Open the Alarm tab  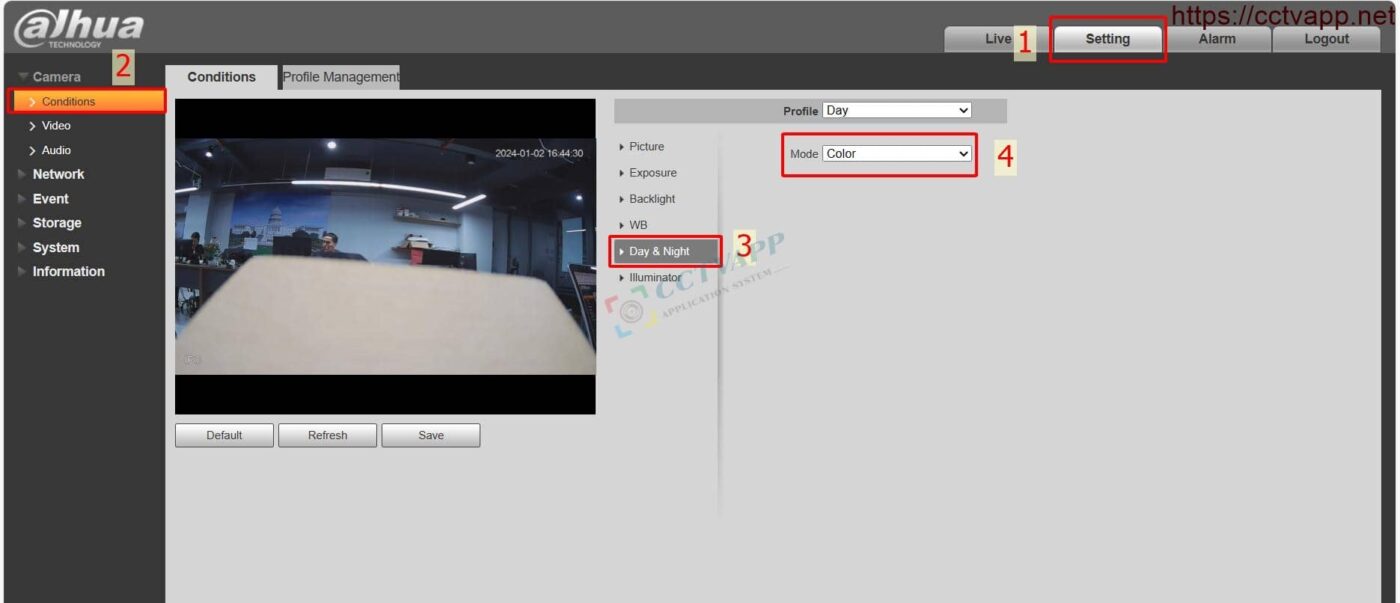tap(1218, 38)
